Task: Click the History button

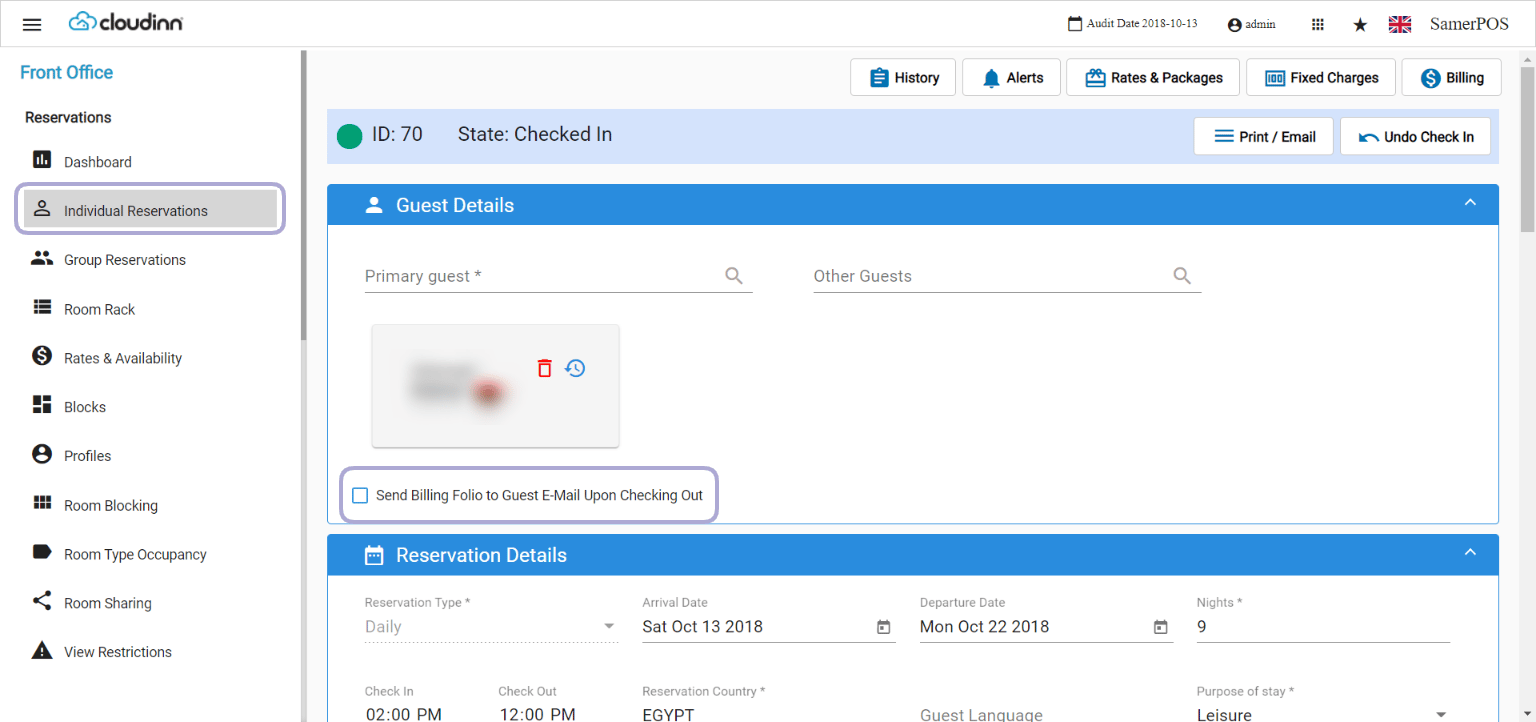Action: [903, 77]
